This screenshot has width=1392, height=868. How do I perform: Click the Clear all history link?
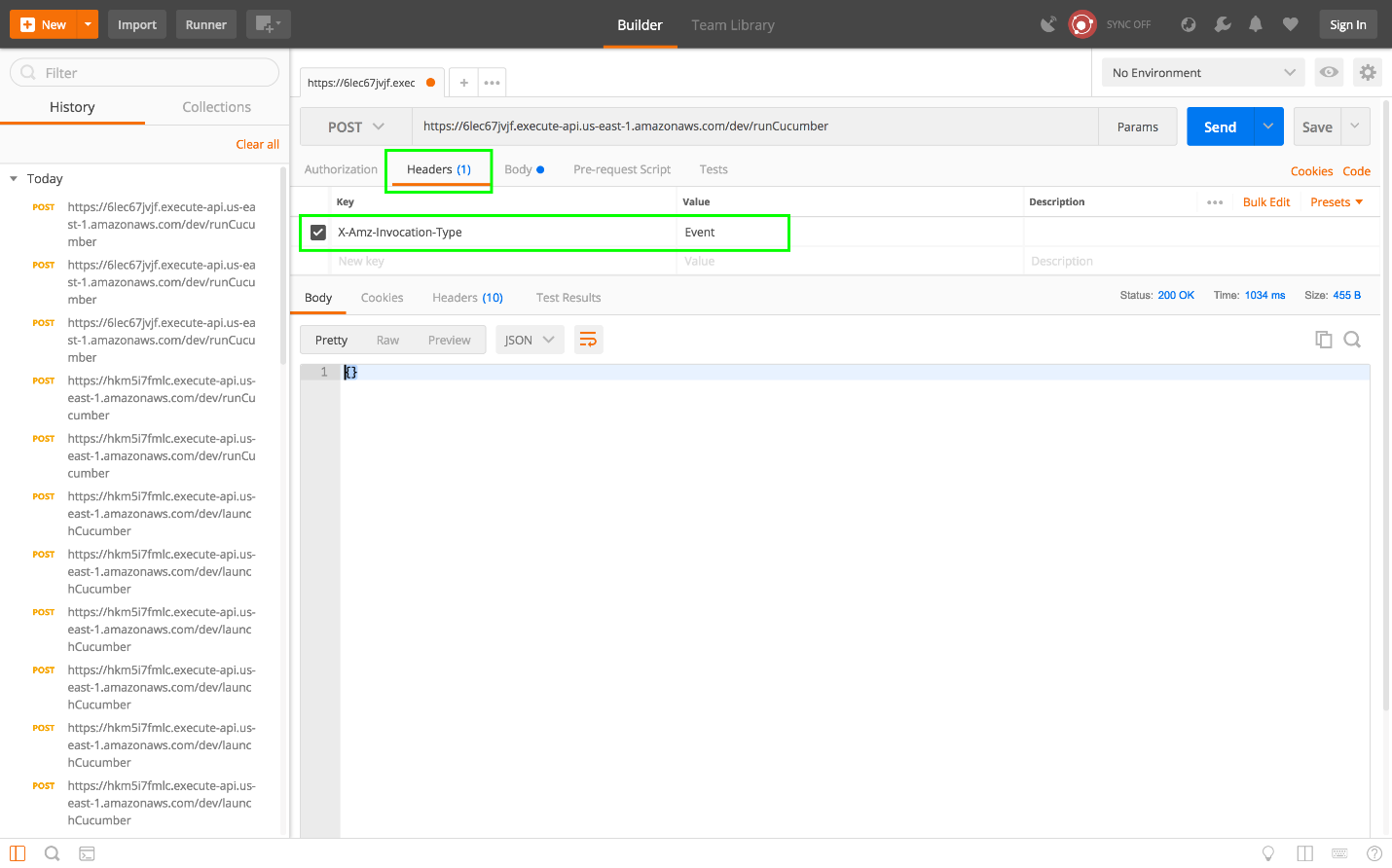(x=257, y=144)
